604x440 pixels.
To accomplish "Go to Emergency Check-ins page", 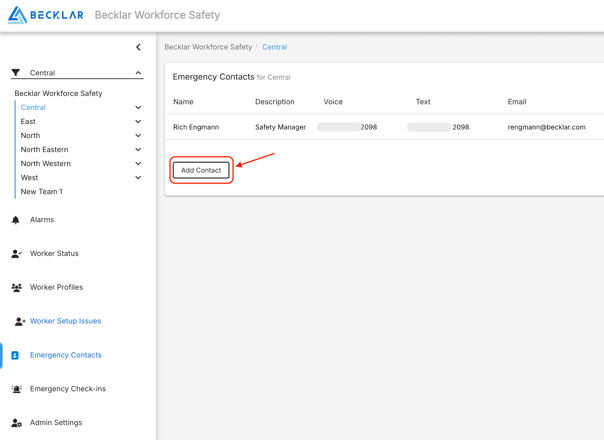I will point(67,389).
